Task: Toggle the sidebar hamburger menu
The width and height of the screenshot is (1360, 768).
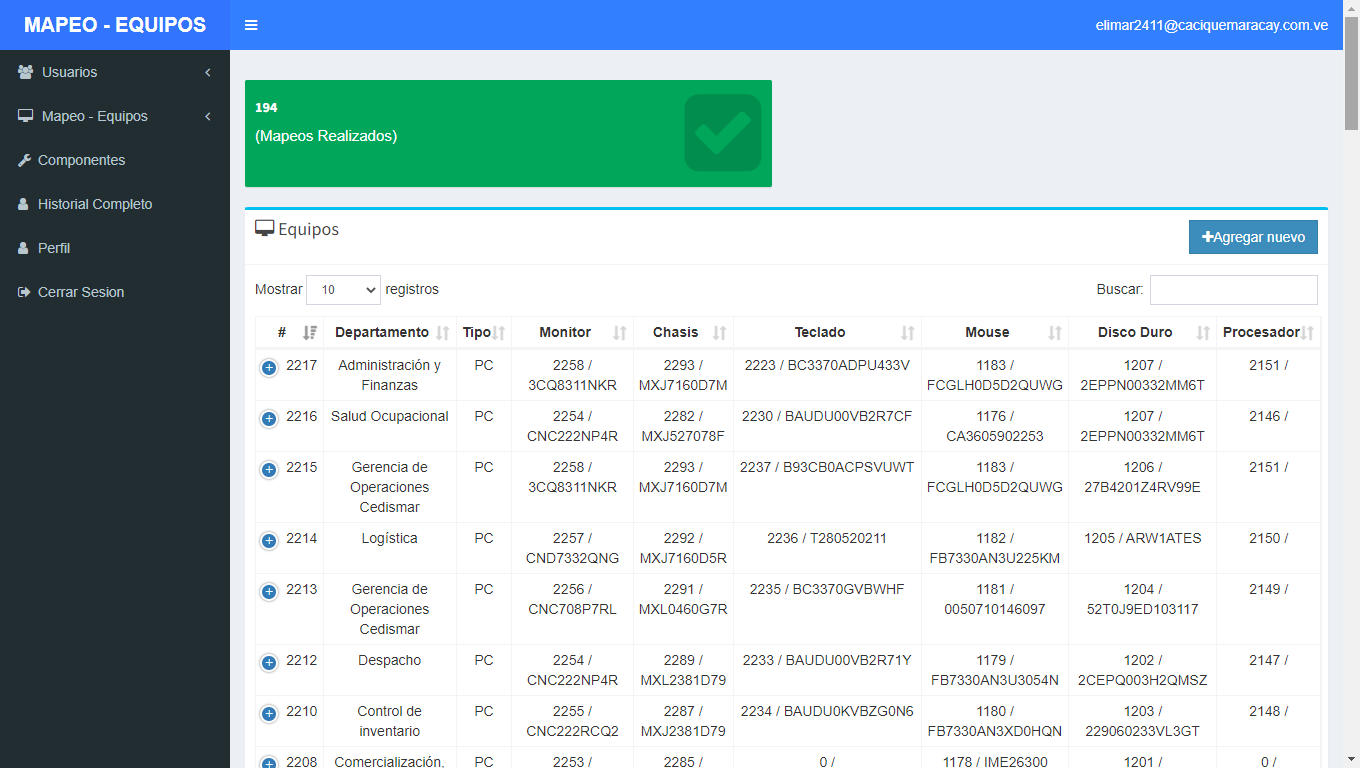Action: pos(251,25)
